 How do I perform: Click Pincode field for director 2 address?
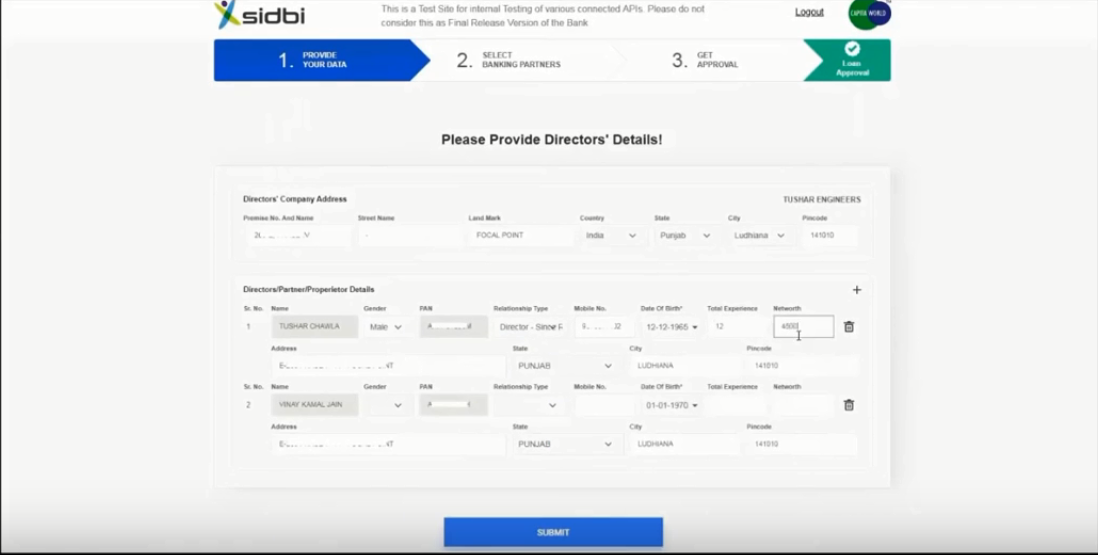pos(802,444)
